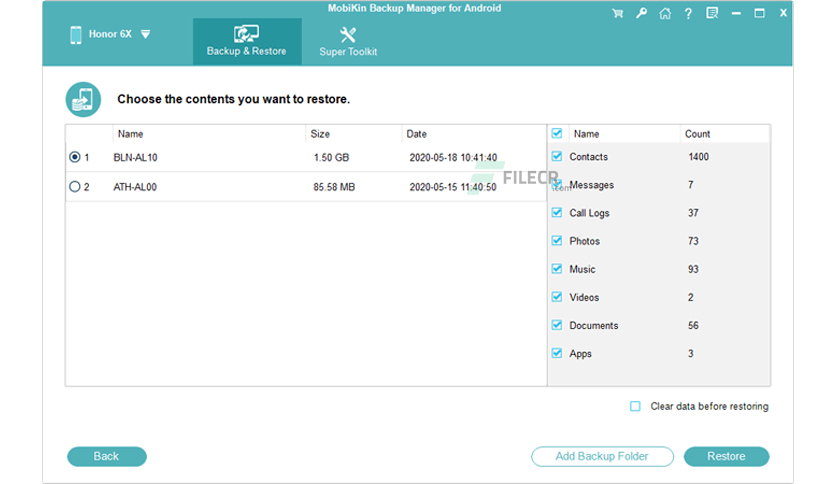Expand the Honor 6X device dropdown arrow
Image resolution: width=836 pixels, height=484 pixels.
click(x=146, y=34)
